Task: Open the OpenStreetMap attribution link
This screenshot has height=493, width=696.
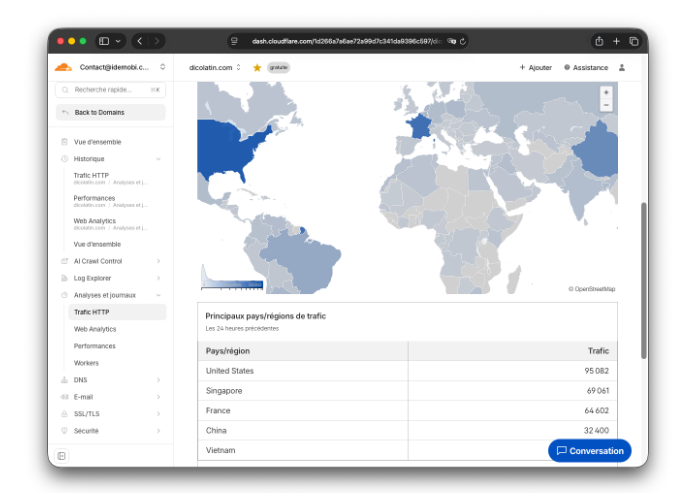Action: point(592,289)
